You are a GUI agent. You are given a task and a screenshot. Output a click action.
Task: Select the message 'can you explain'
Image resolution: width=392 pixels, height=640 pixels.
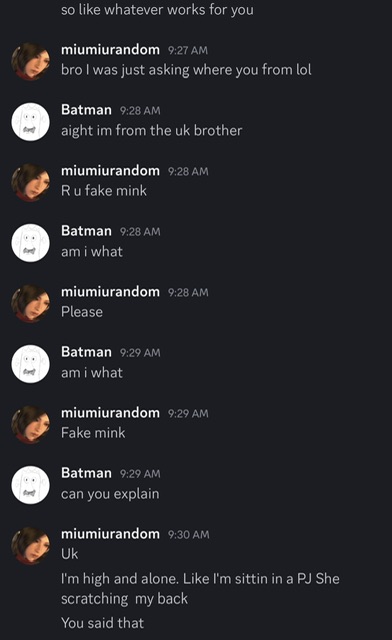click(110, 494)
